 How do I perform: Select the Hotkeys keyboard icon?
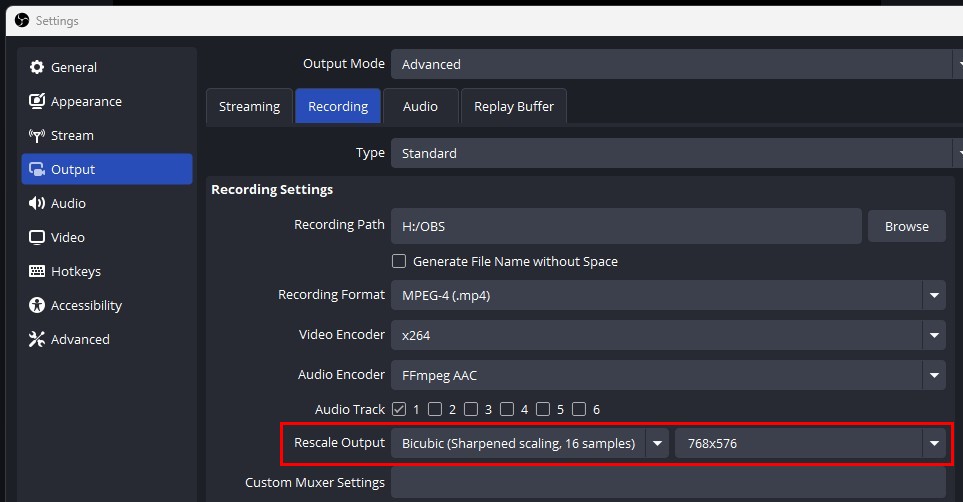[37, 271]
